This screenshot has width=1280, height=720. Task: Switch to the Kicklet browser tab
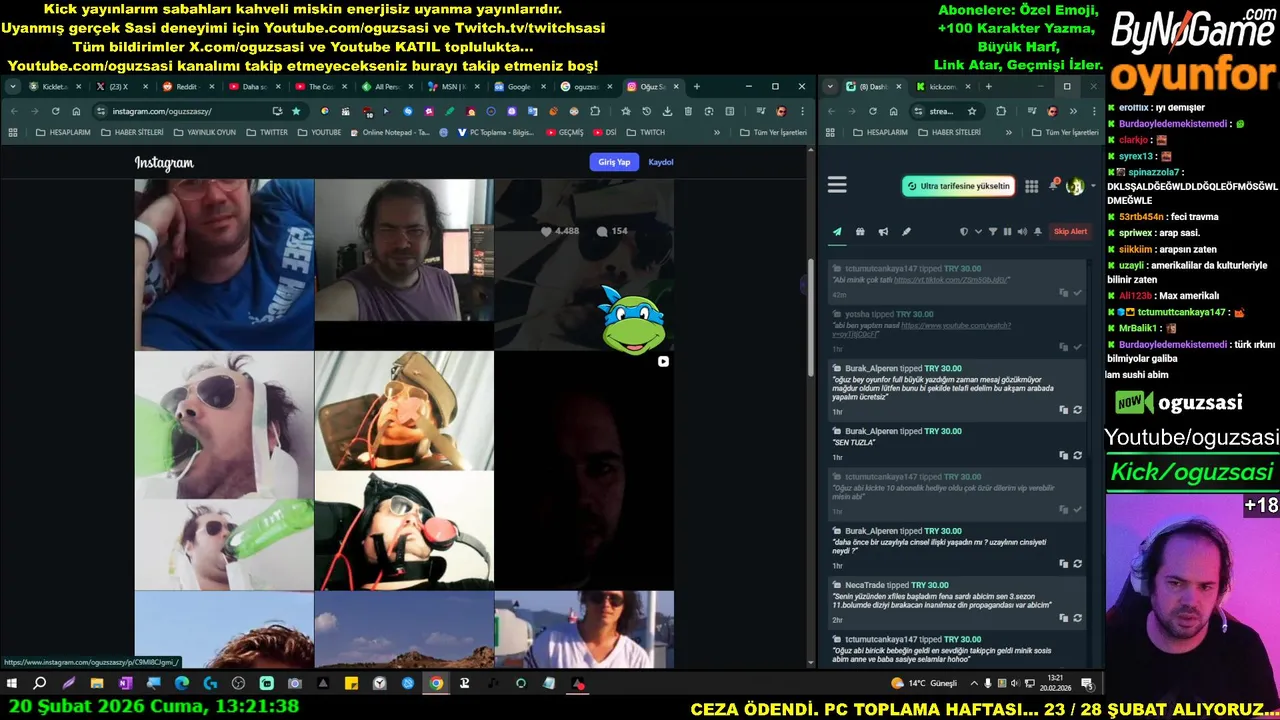55,87
